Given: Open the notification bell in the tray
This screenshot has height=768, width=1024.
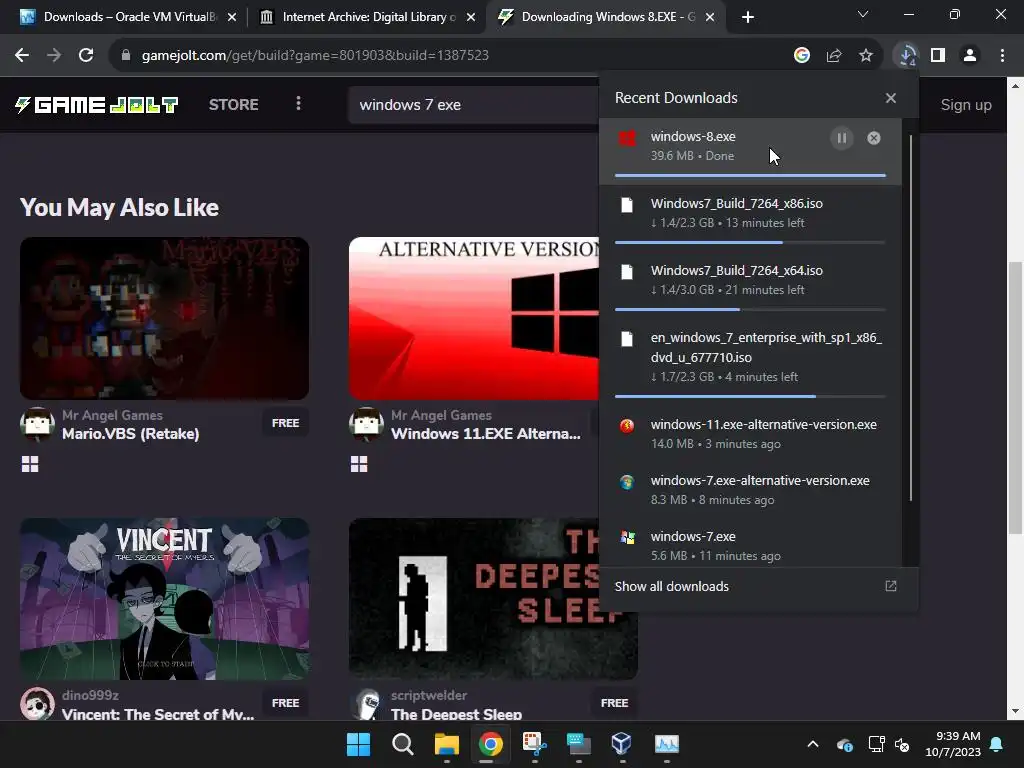Looking at the screenshot, I should [997, 744].
